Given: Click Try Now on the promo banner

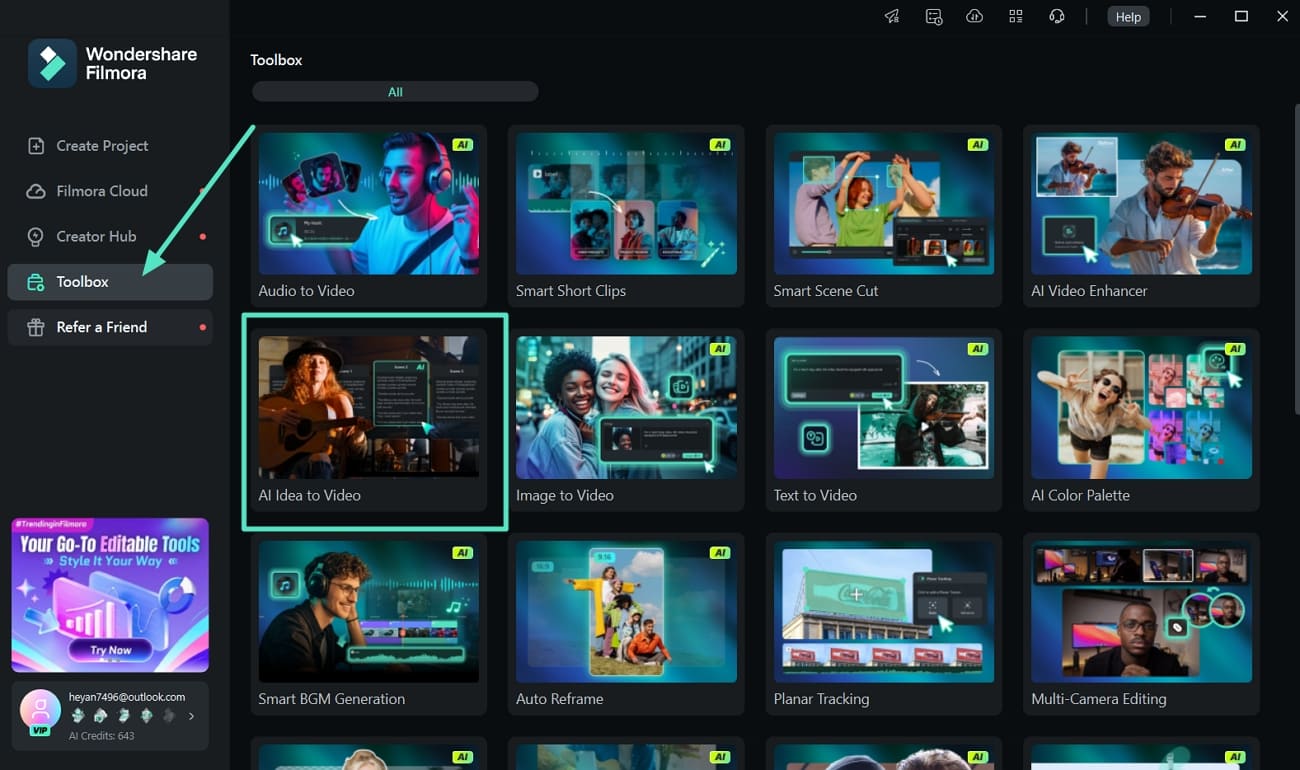Looking at the screenshot, I should coord(110,649).
